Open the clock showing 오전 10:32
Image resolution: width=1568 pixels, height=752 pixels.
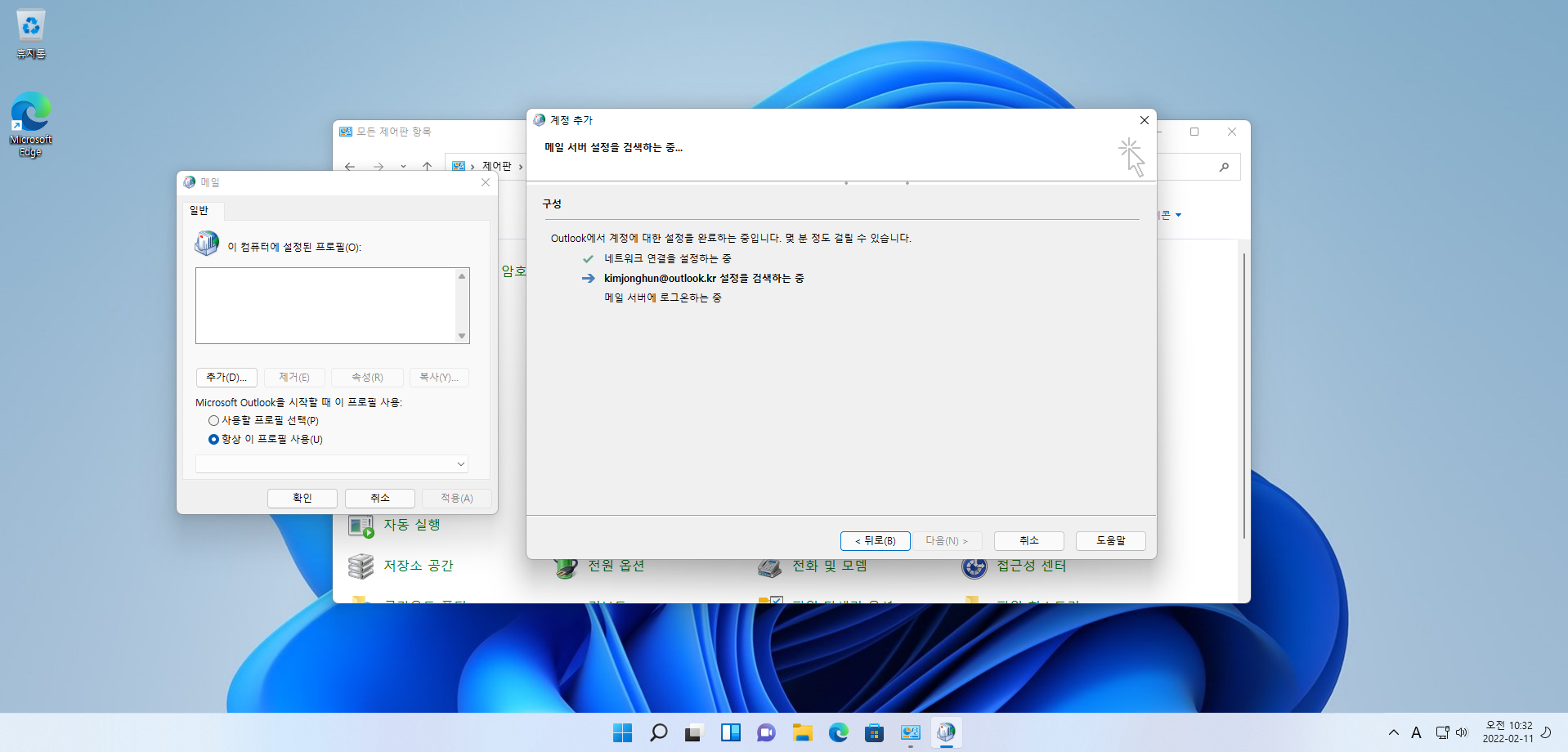[1508, 732]
